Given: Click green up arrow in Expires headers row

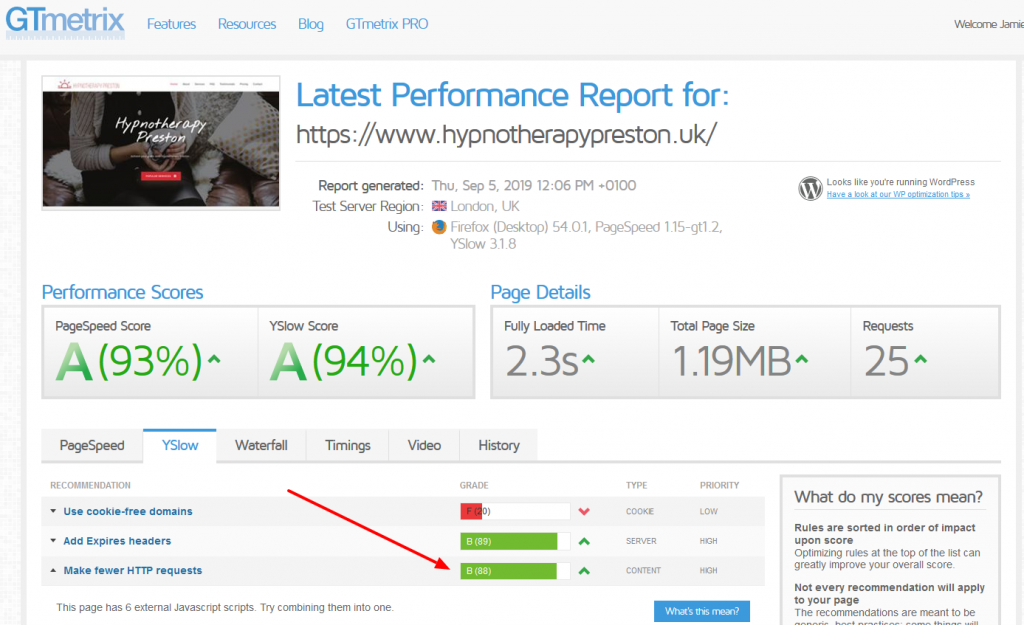Looking at the screenshot, I should 584,541.
